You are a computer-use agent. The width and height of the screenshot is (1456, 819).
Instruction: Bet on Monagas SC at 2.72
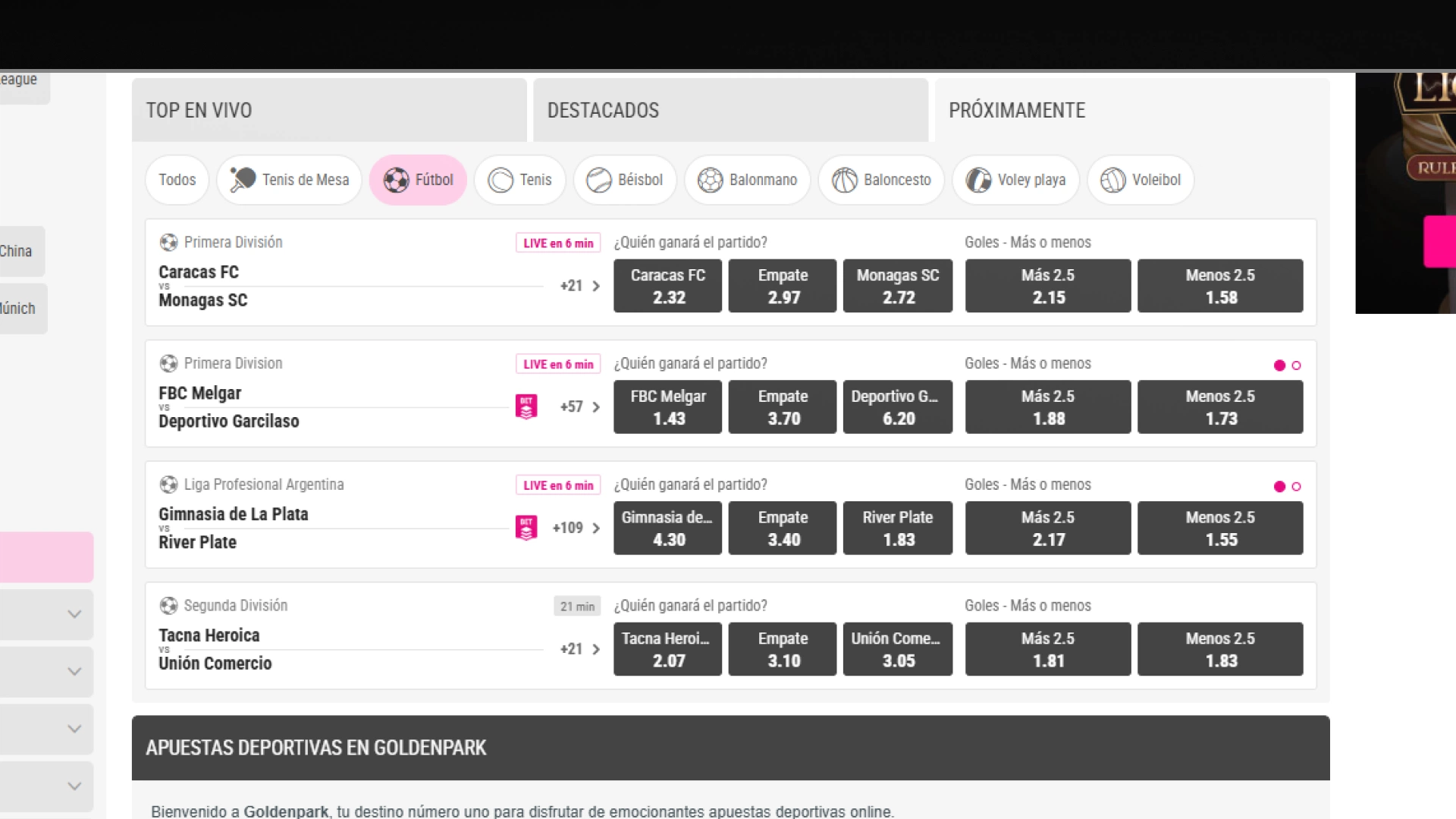pos(898,286)
